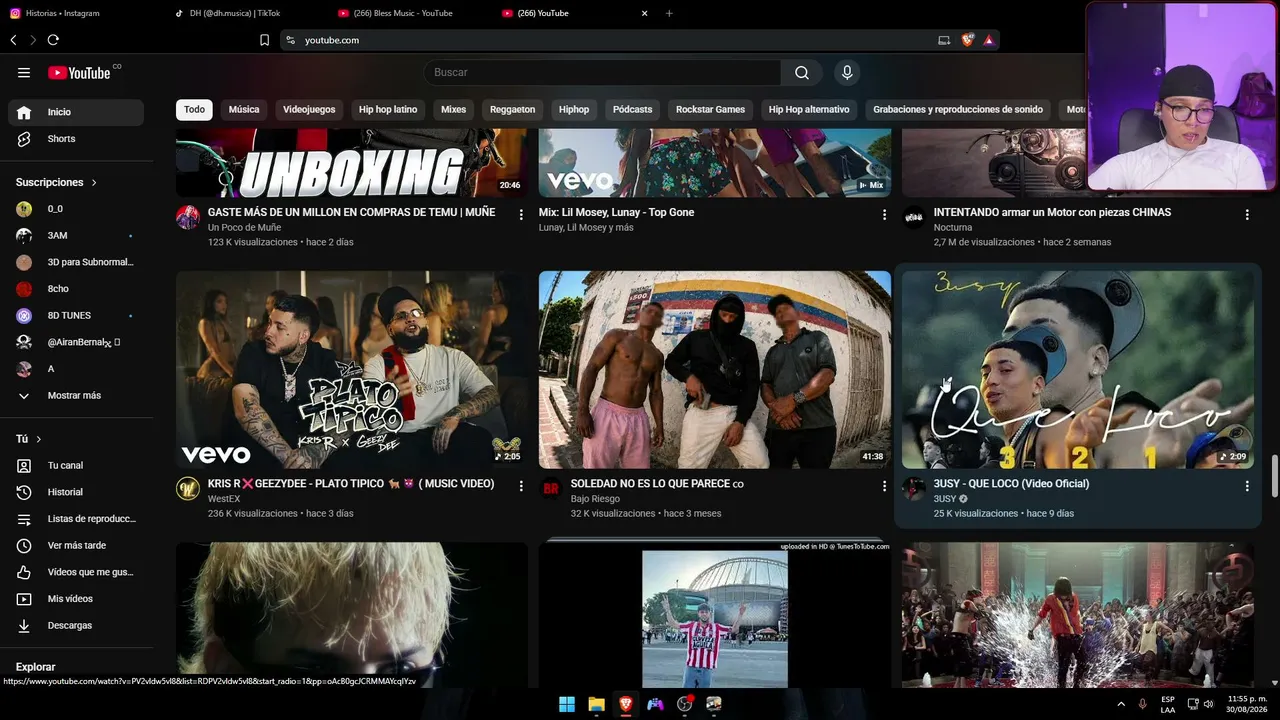Open Mis videos in the sidebar

[76, 599]
